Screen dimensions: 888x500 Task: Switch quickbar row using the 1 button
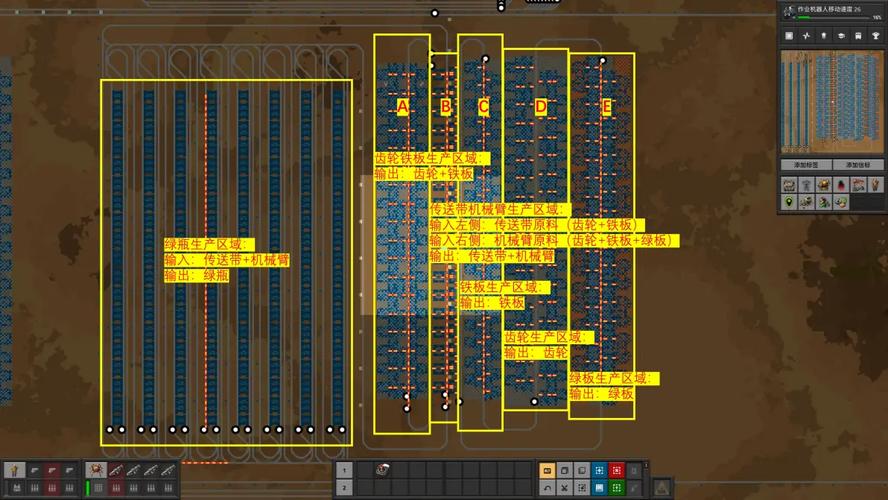(x=344, y=470)
